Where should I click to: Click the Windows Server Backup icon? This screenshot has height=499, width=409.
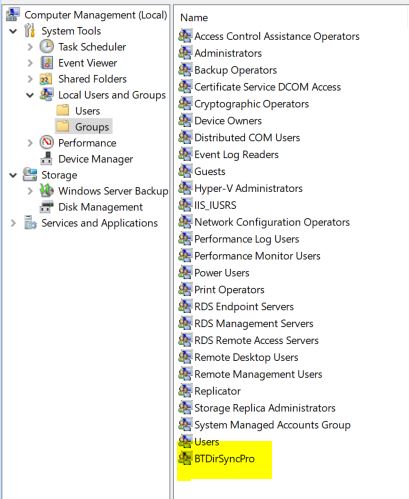pos(47,191)
